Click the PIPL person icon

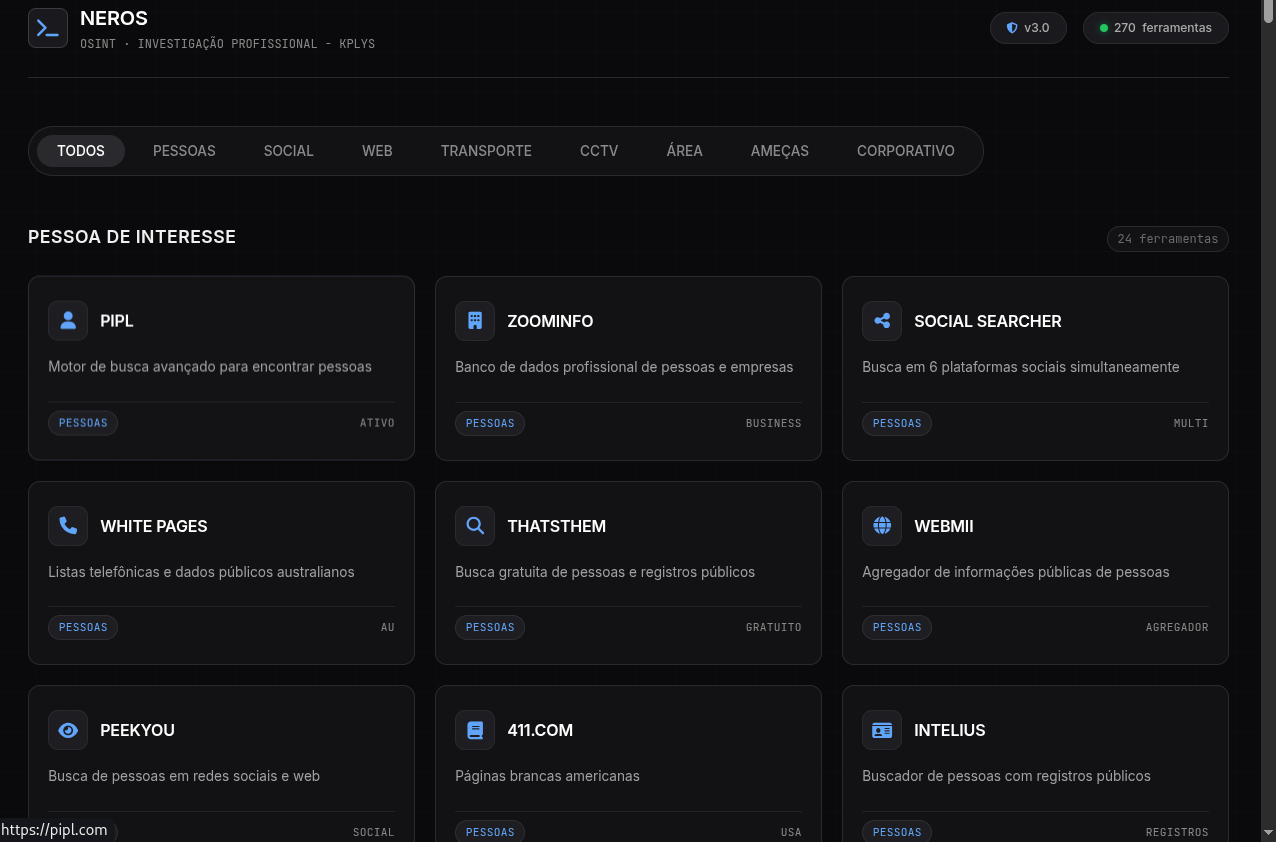68,321
